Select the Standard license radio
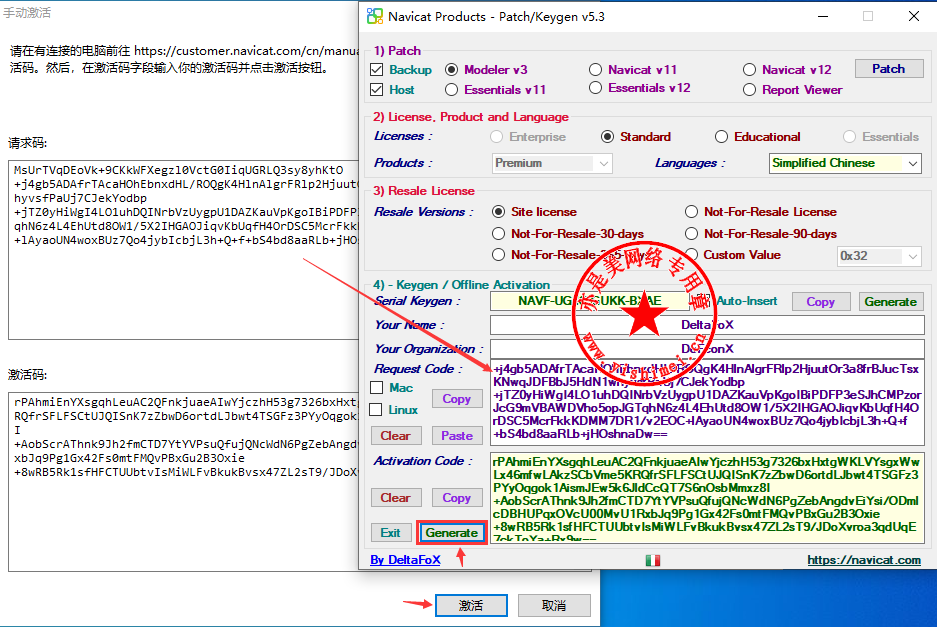The width and height of the screenshot is (937, 627). click(607, 137)
